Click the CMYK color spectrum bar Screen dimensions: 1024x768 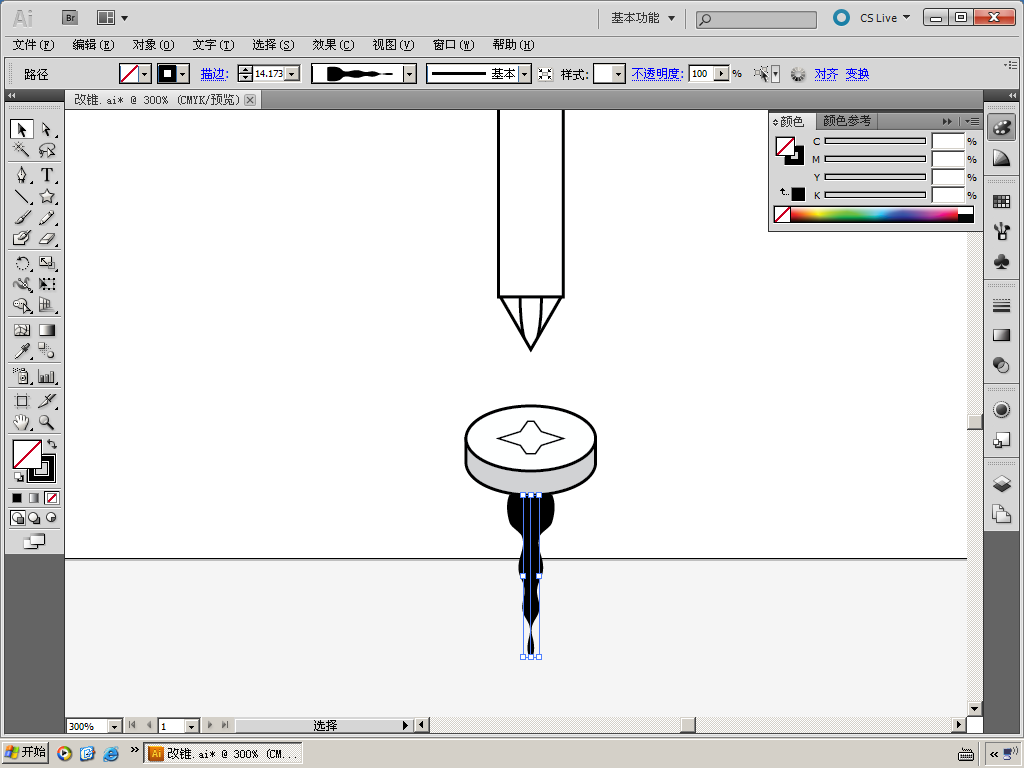[x=873, y=214]
